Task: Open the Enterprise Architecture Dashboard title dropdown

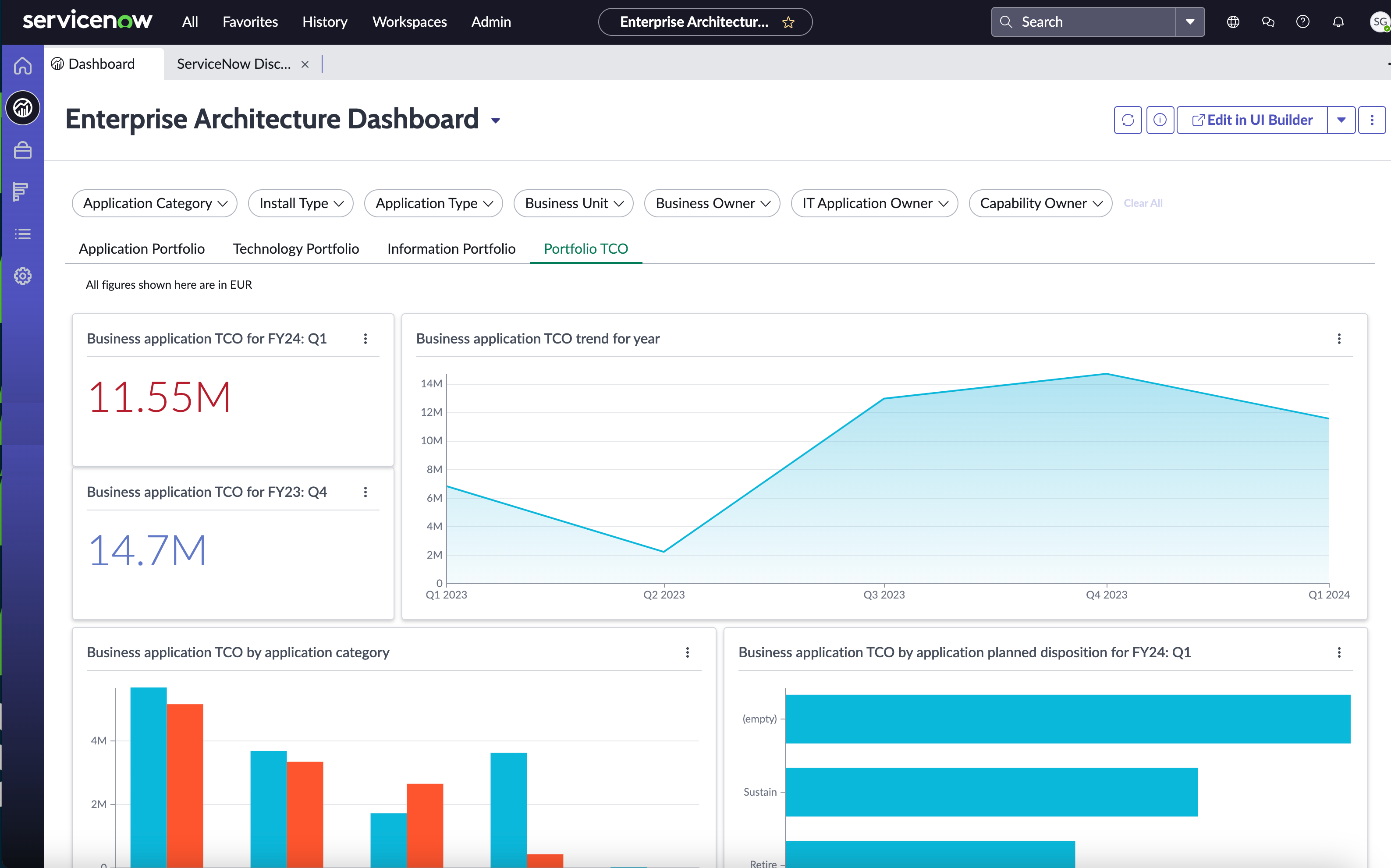Action: click(495, 120)
